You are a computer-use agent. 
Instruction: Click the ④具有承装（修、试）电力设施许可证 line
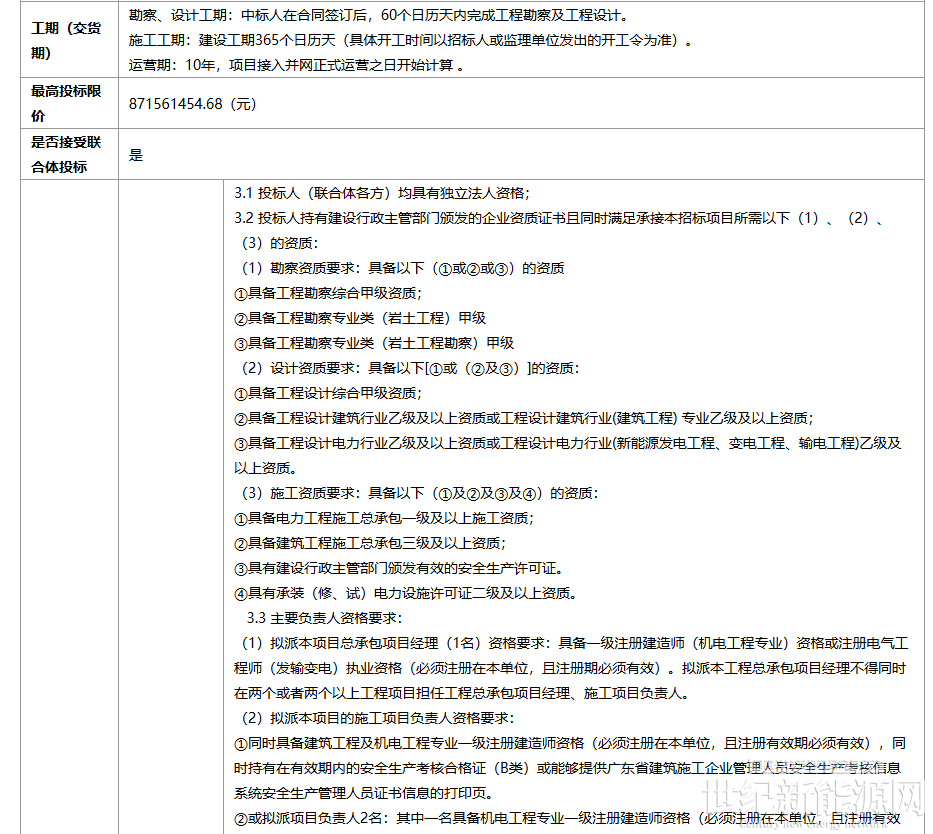(405, 593)
